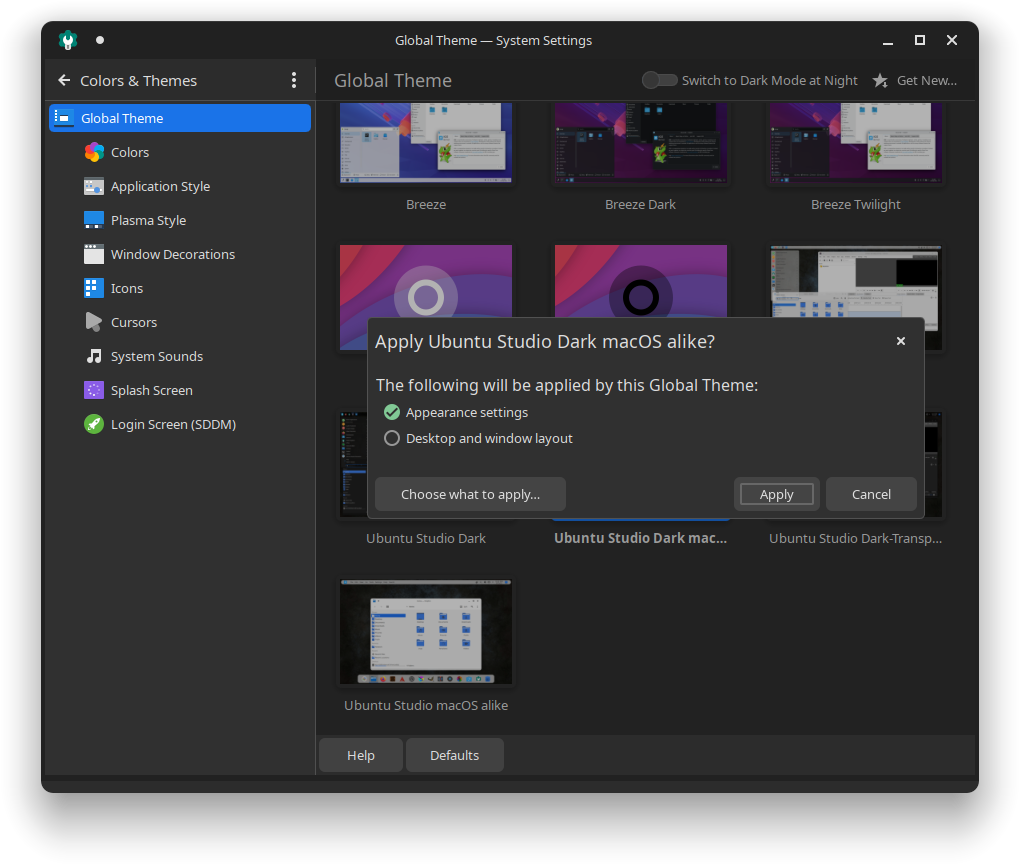
Task: Enable Desktop and window layout option
Action: point(392,438)
